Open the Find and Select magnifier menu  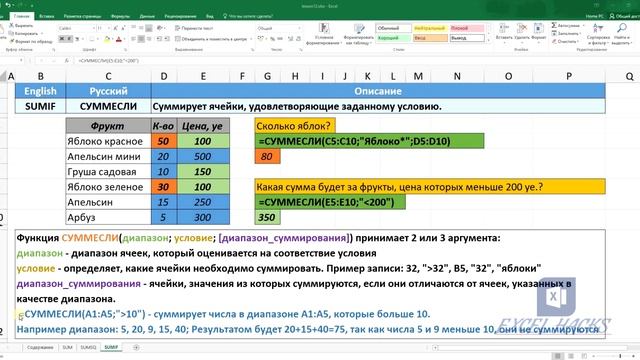pyautogui.click(x=621, y=34)
